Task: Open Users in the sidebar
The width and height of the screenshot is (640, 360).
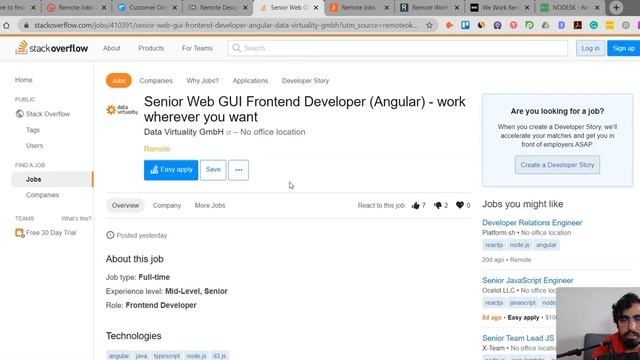Action: 34,146
